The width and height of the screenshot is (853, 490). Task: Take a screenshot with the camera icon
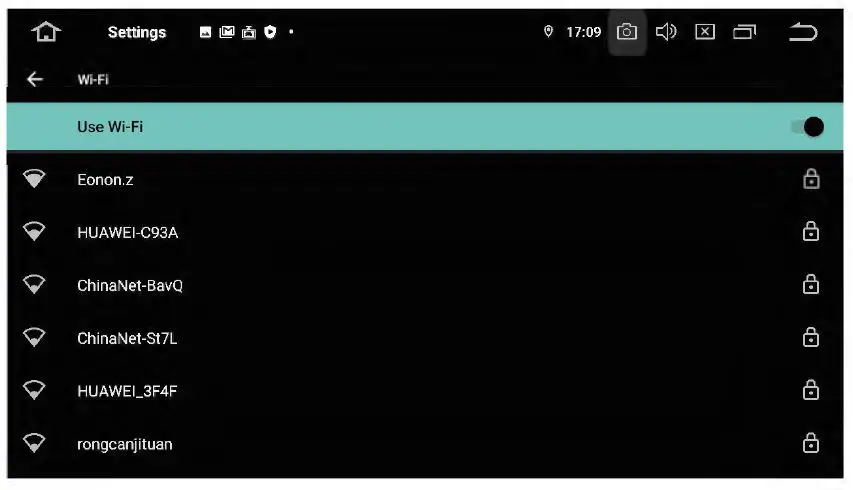tap(627, 32)
